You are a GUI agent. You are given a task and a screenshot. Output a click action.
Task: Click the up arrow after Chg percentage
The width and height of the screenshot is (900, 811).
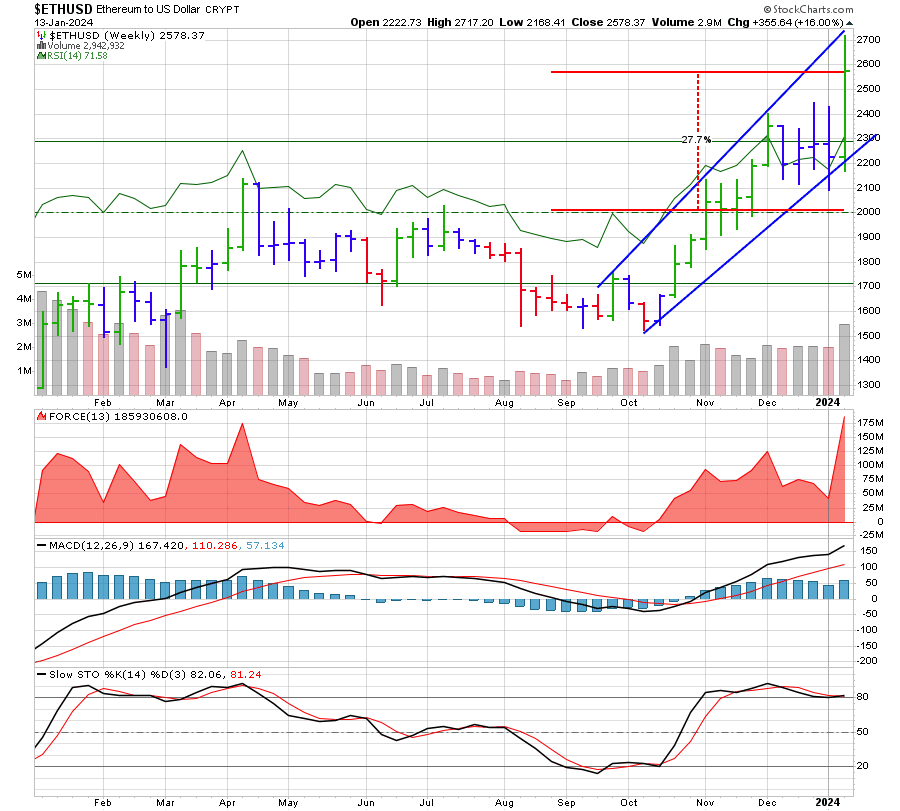849,22
